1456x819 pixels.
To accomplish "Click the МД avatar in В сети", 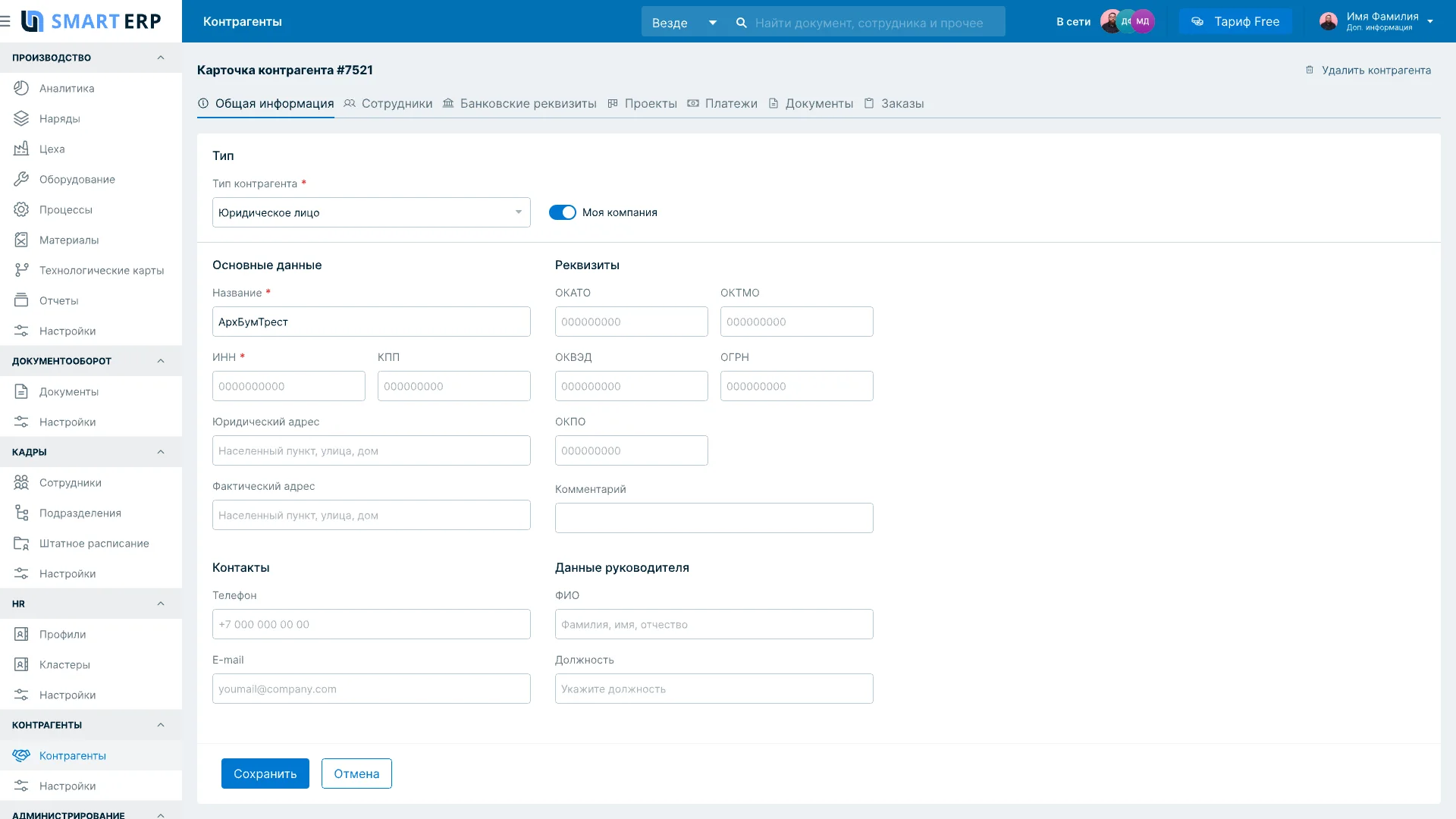I will [x=1143, y=21].
